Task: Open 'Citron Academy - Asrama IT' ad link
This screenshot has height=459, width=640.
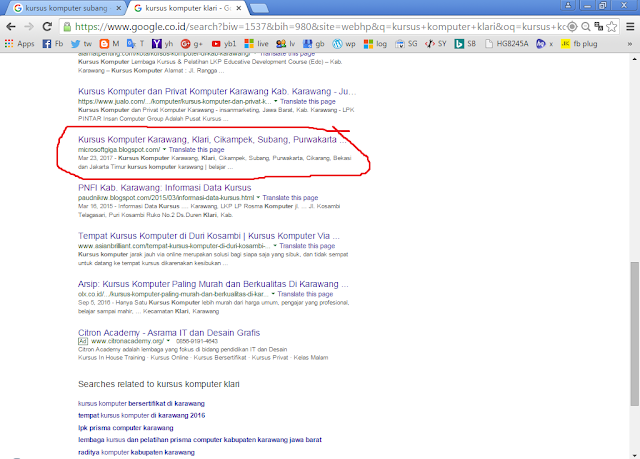Action: click(169, 333)
